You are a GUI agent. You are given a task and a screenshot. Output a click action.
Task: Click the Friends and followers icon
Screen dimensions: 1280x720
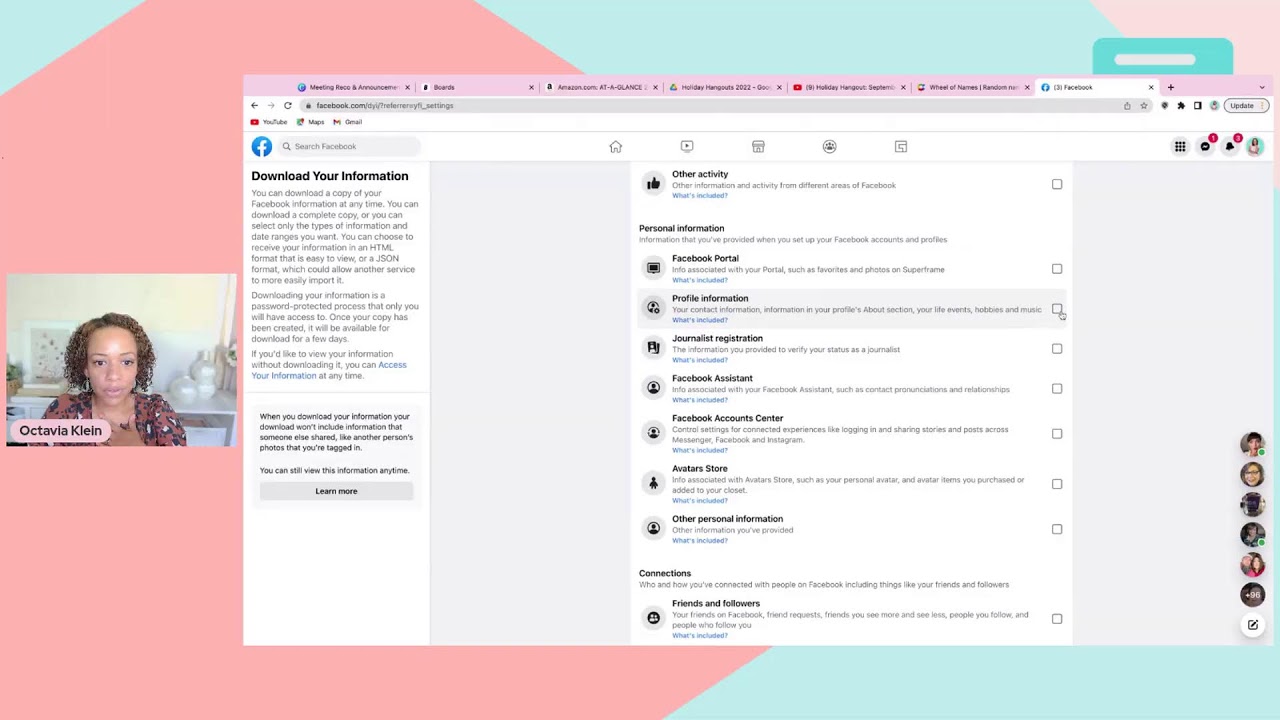point(653,618)
